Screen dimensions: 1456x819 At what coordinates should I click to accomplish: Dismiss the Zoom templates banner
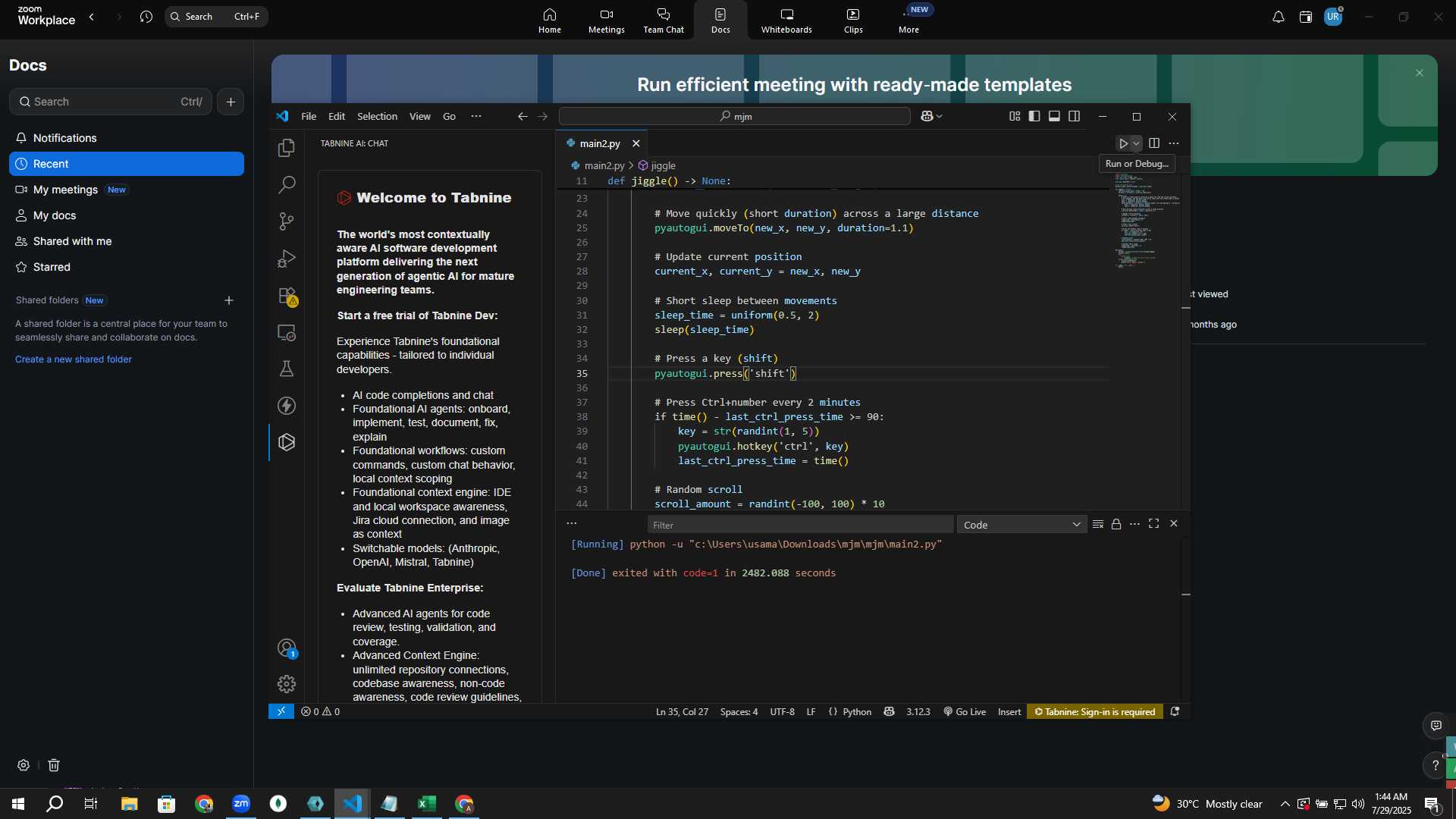[1420, 73]
